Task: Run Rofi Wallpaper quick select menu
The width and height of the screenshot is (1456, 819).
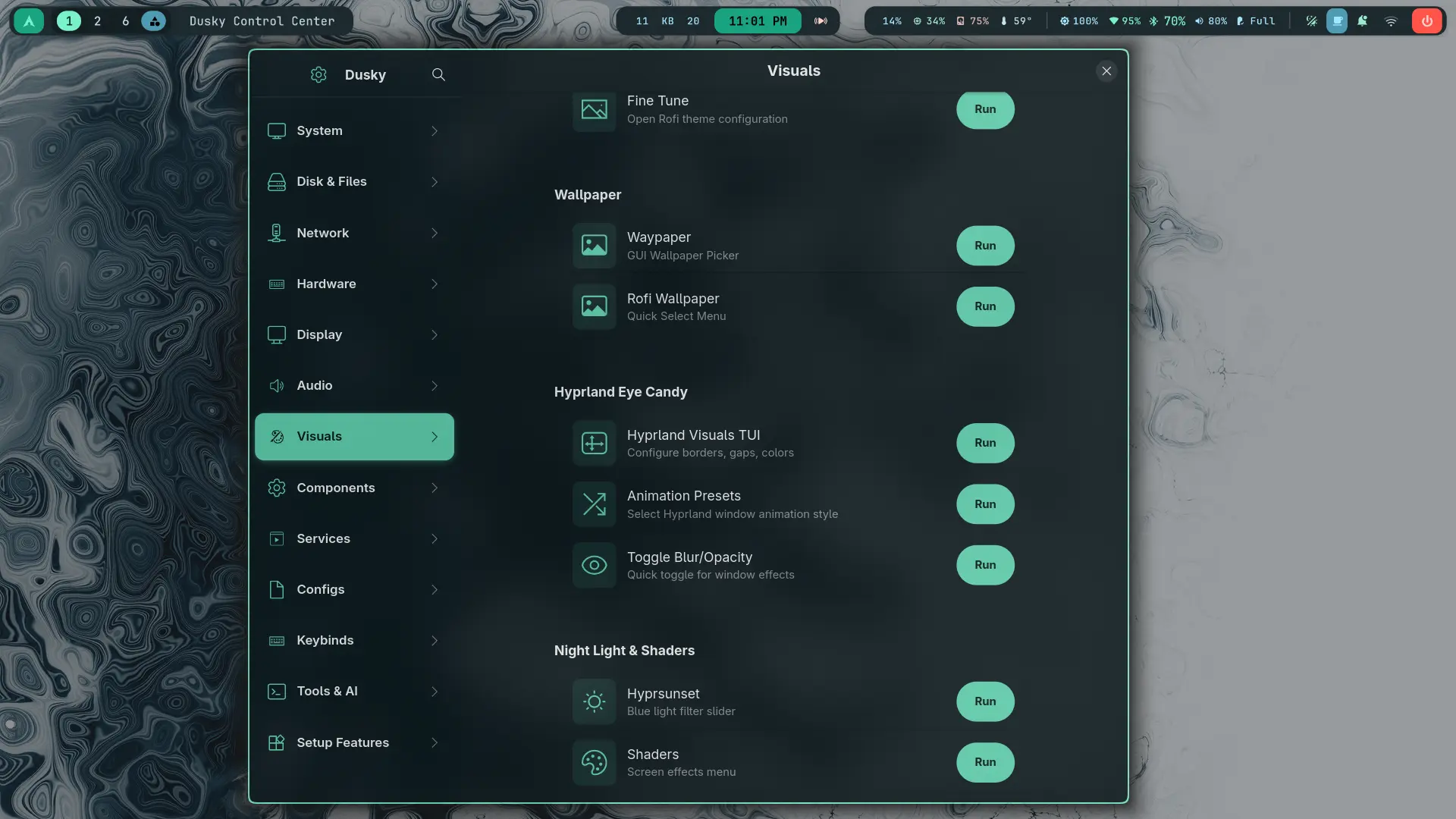Action: coord(985,306)
